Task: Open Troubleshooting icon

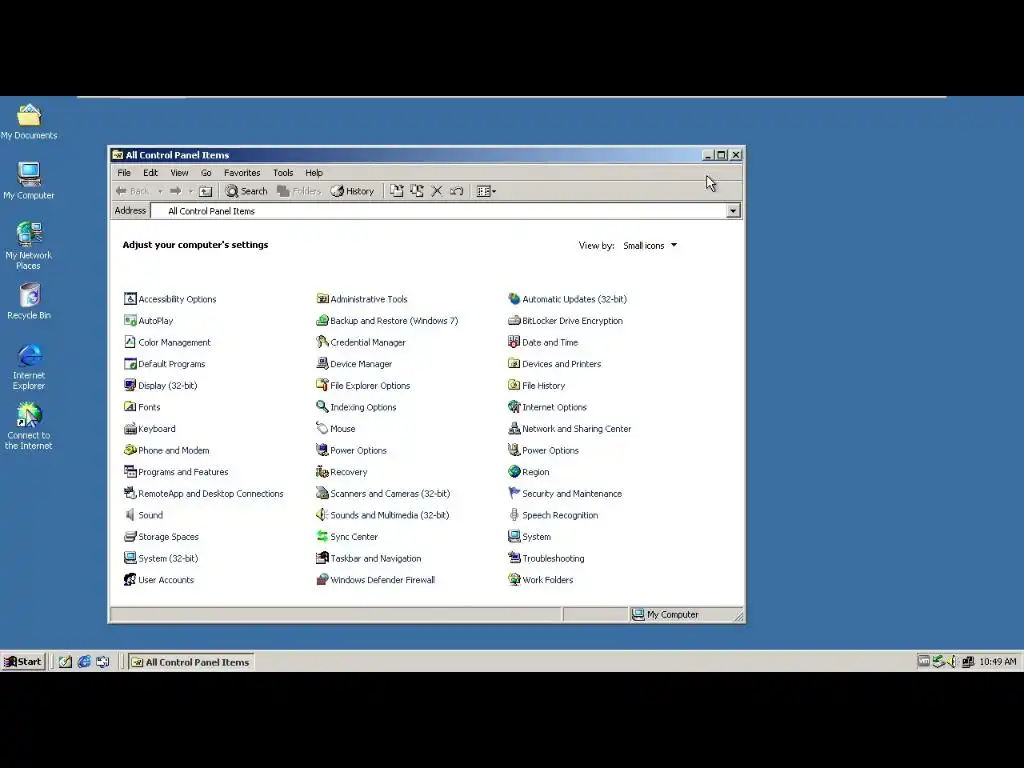Action: coord(514,558)
